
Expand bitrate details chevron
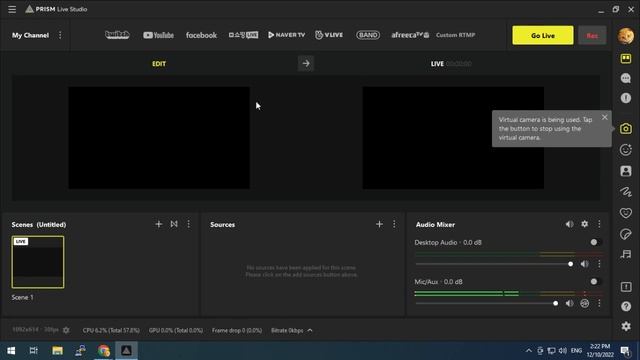tap(310, 330)
